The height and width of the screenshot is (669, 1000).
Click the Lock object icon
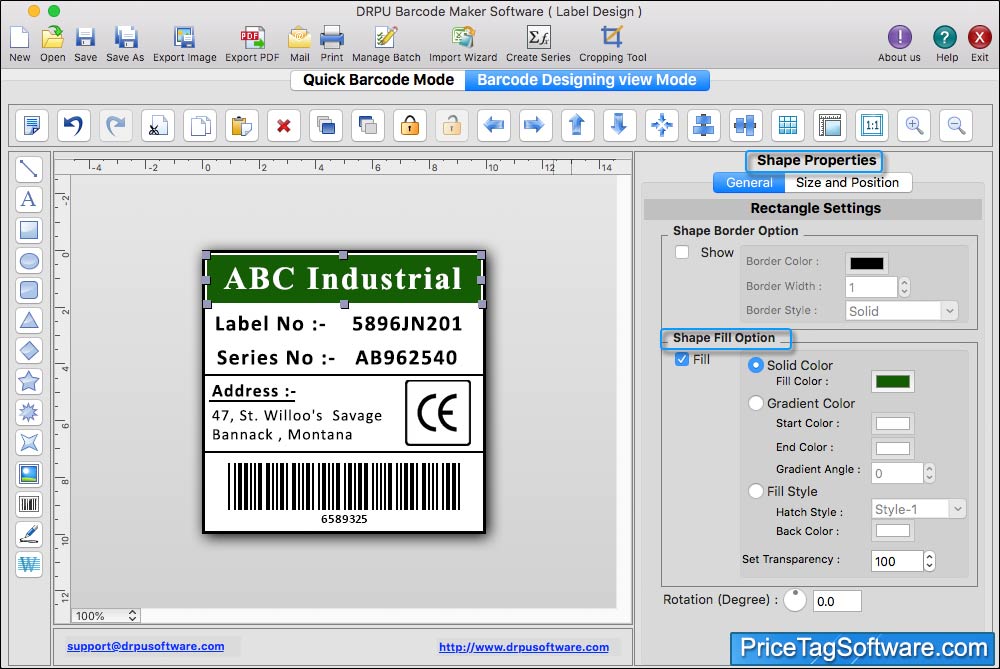410,125
